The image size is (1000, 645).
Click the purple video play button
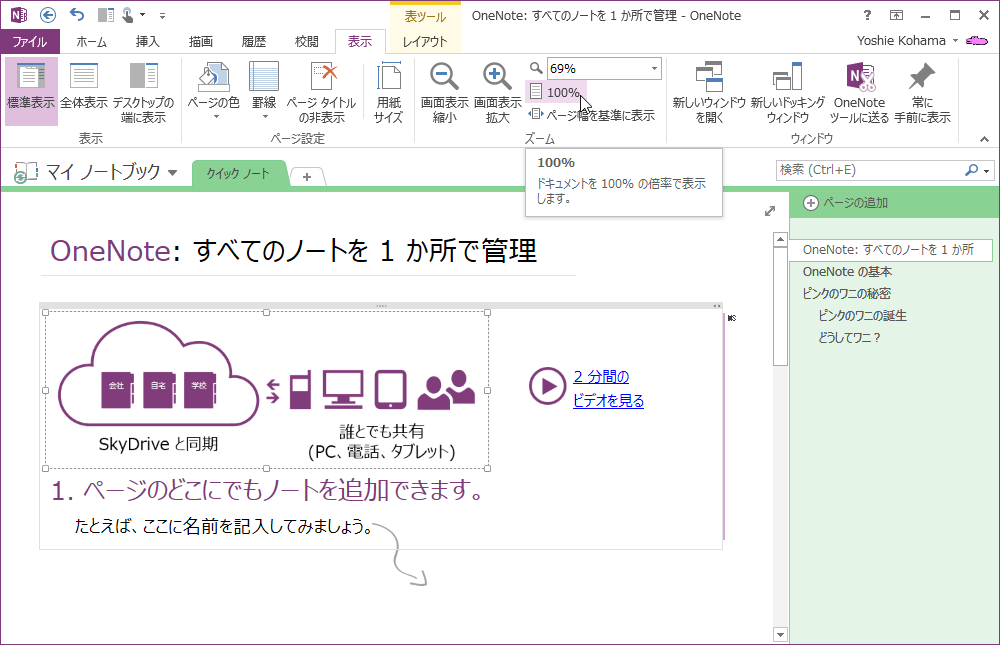click(547, 386)
